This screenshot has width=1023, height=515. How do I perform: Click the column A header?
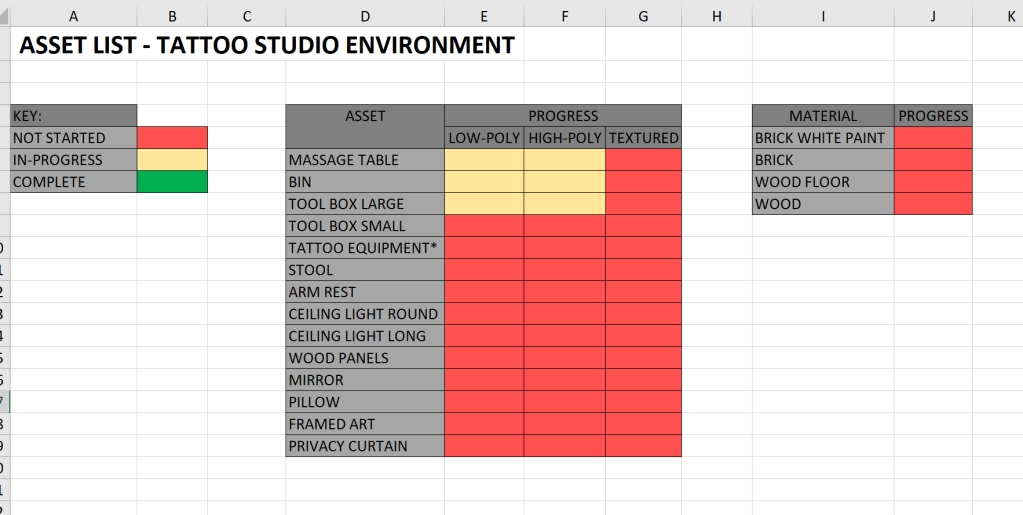pos(73,15)
